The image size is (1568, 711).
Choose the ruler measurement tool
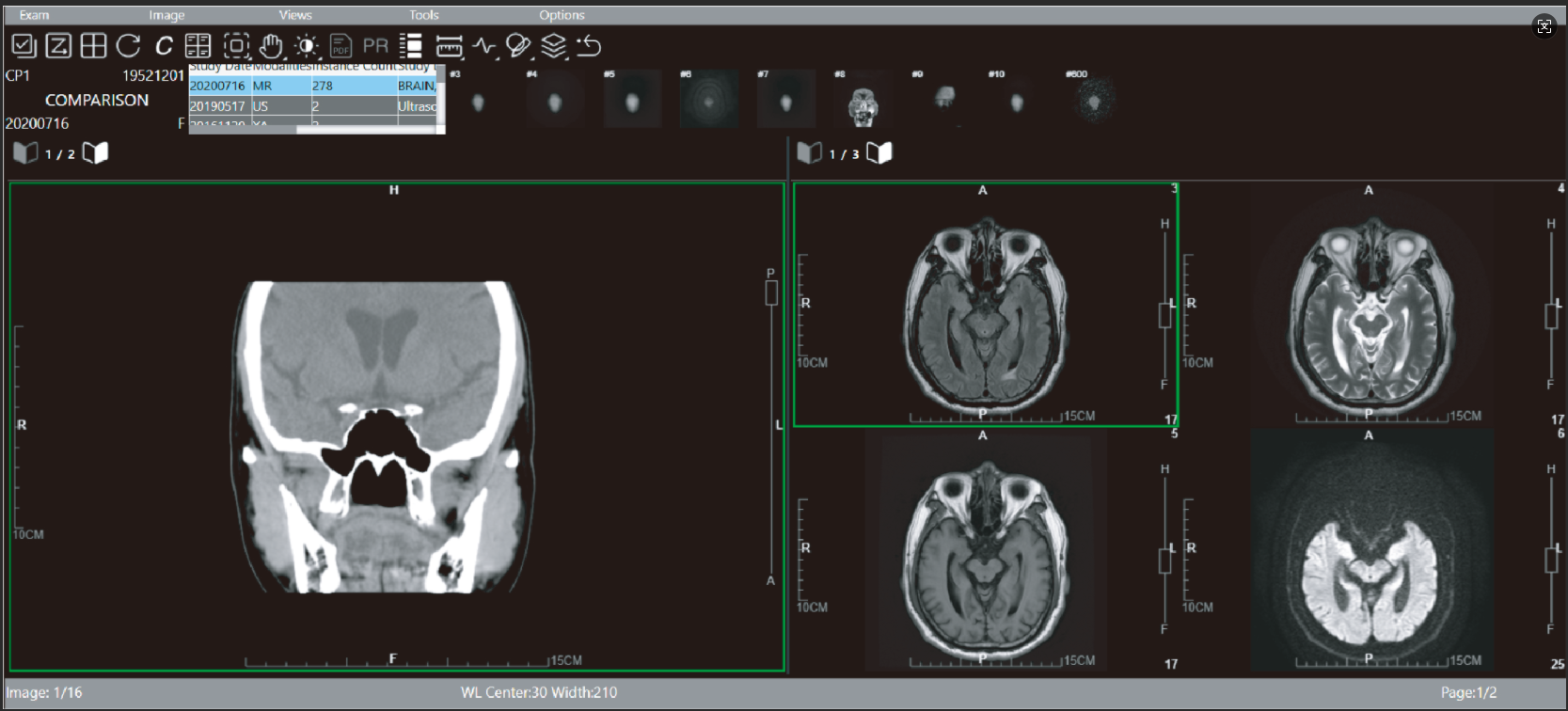(449, 45)
